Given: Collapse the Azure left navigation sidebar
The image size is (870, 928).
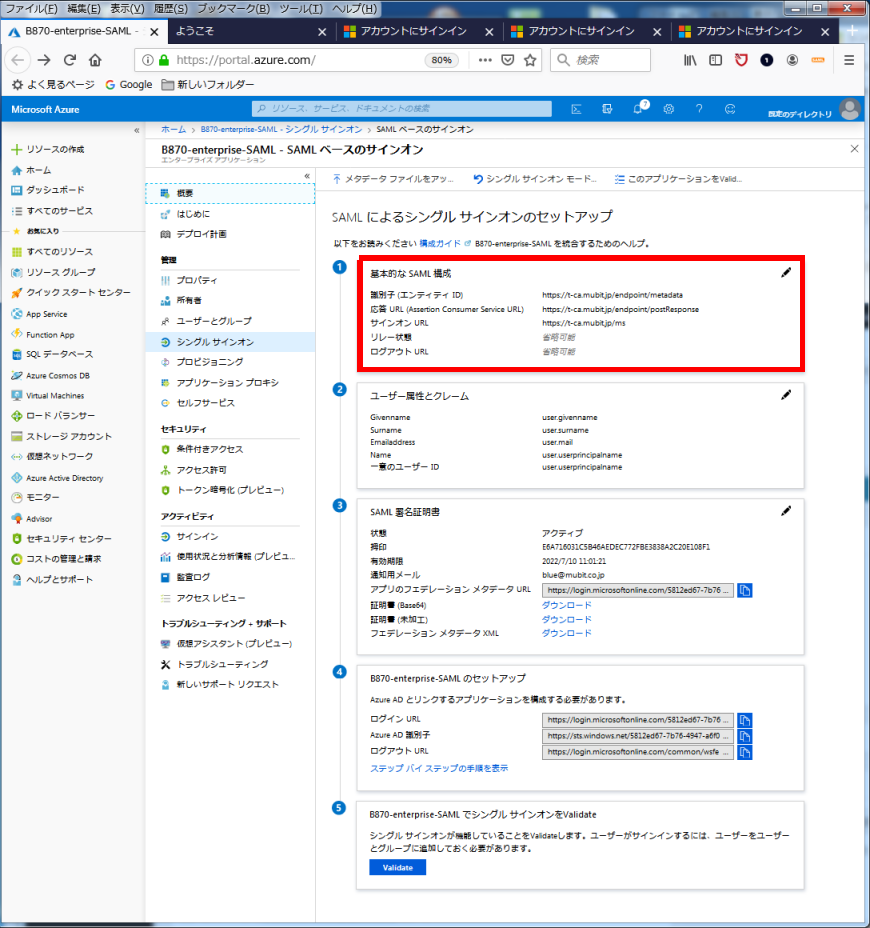Looking at the screenshot, I should coord(137,130).
